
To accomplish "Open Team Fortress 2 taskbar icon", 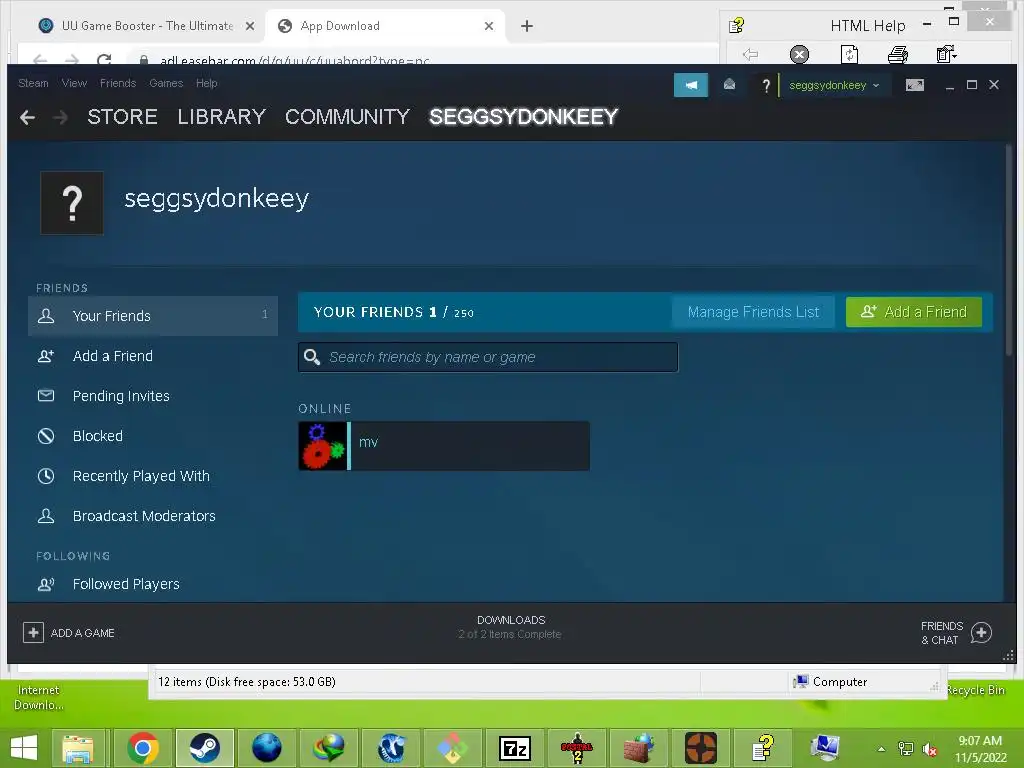I will click(701, 748).
